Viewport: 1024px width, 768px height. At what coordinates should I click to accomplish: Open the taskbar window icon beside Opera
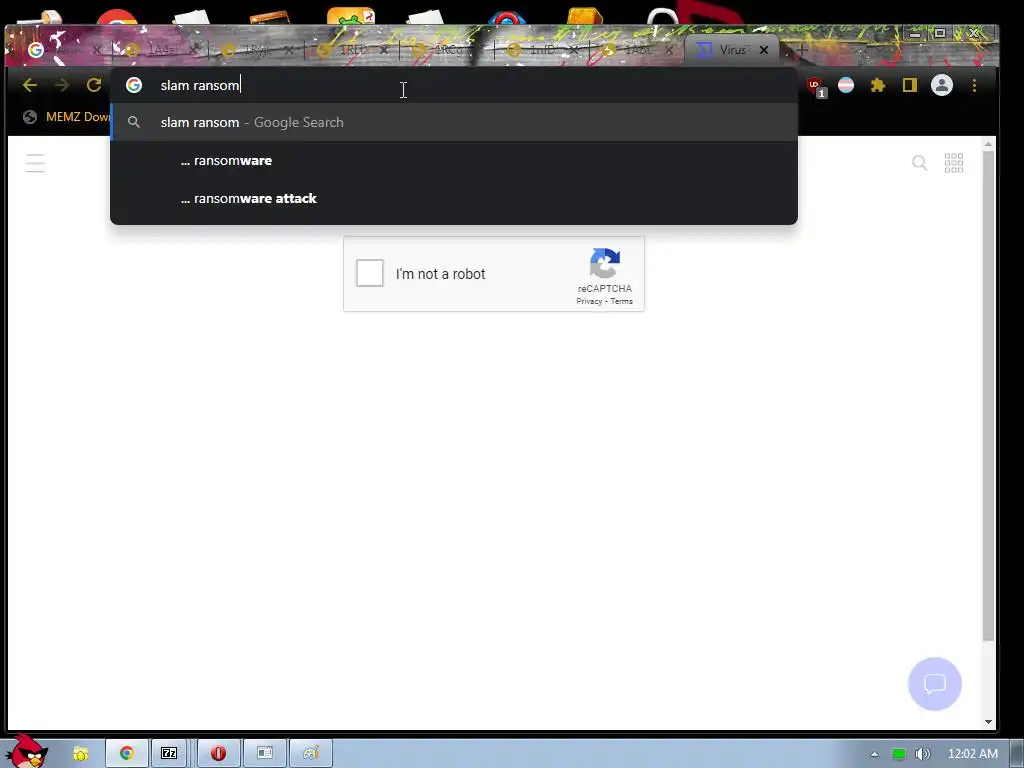[x=264, y=753]
